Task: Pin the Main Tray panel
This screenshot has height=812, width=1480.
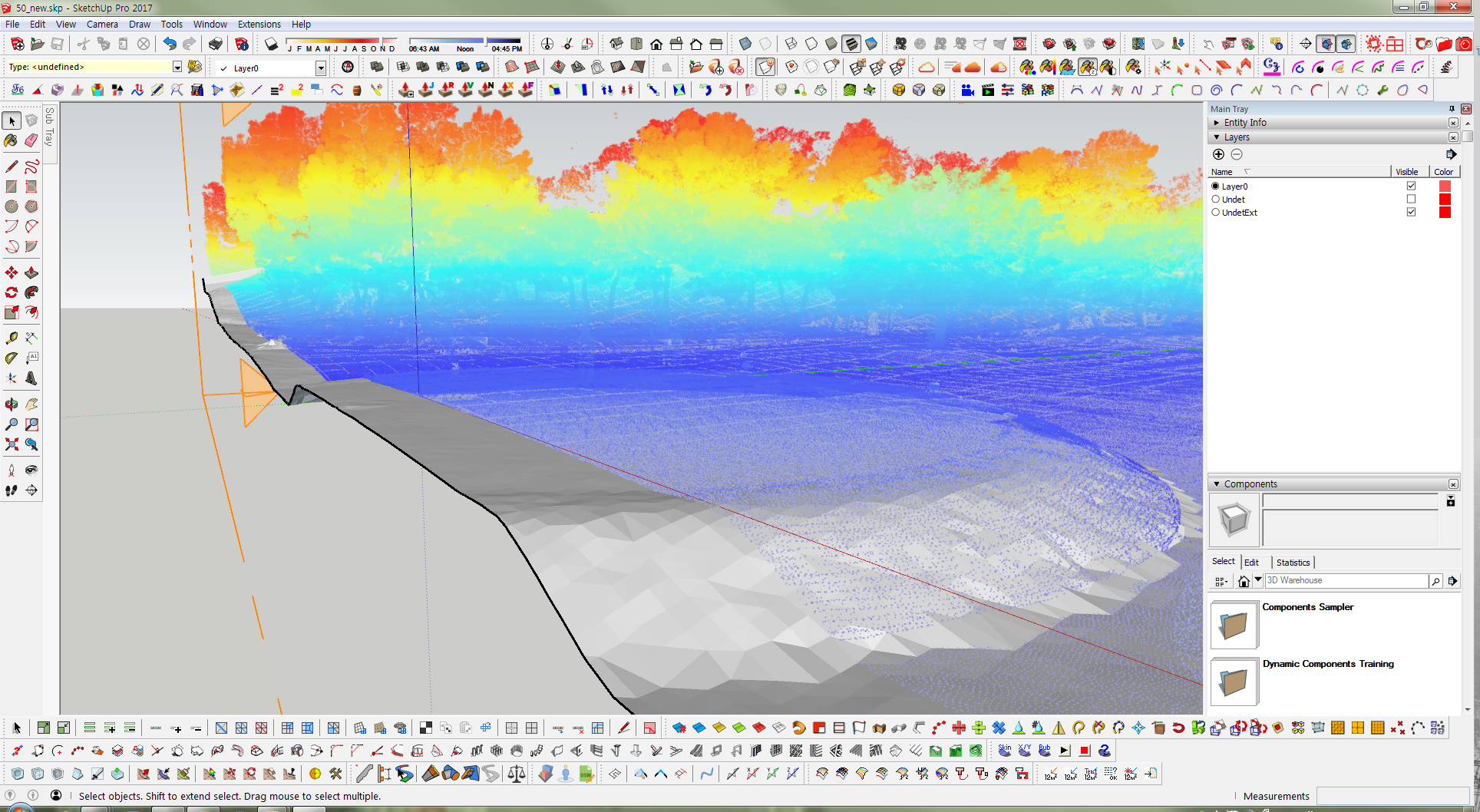Action: [1452, 109]
